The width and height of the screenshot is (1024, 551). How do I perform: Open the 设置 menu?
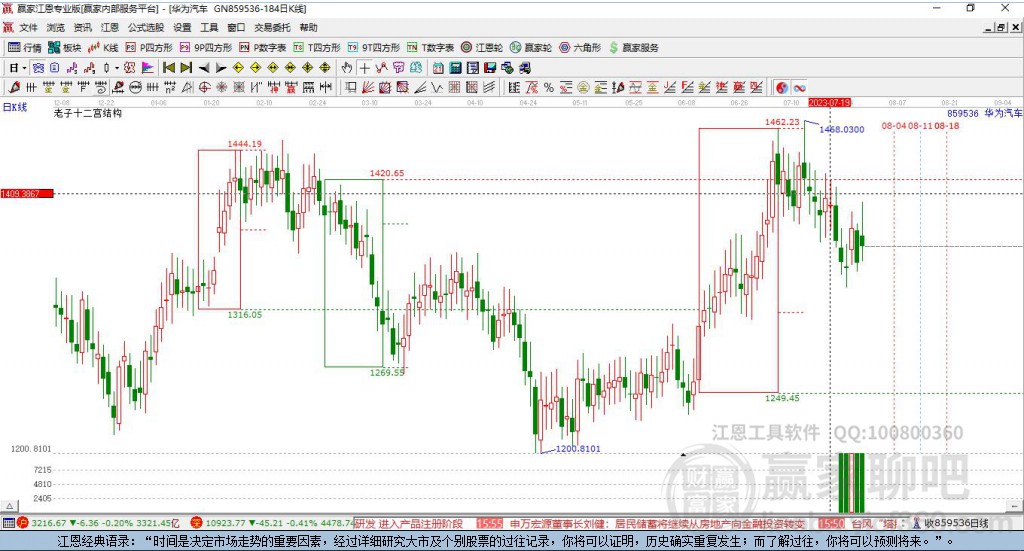(182, 27)
